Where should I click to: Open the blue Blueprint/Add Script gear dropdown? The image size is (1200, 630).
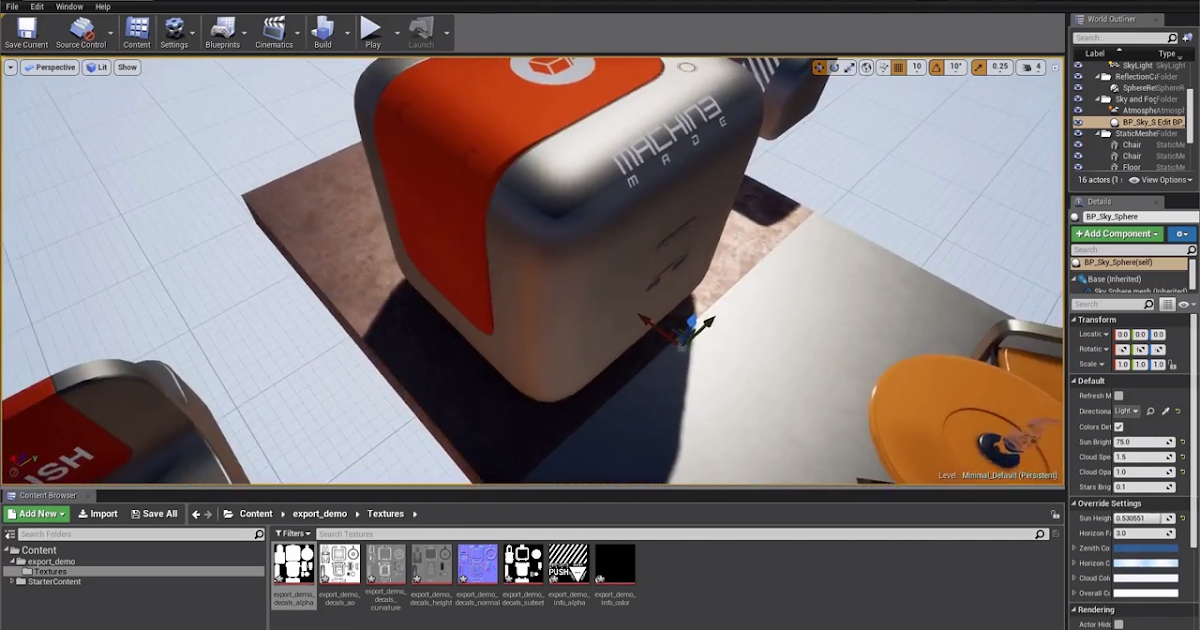pyautogui.click(x=1181, y=234)
